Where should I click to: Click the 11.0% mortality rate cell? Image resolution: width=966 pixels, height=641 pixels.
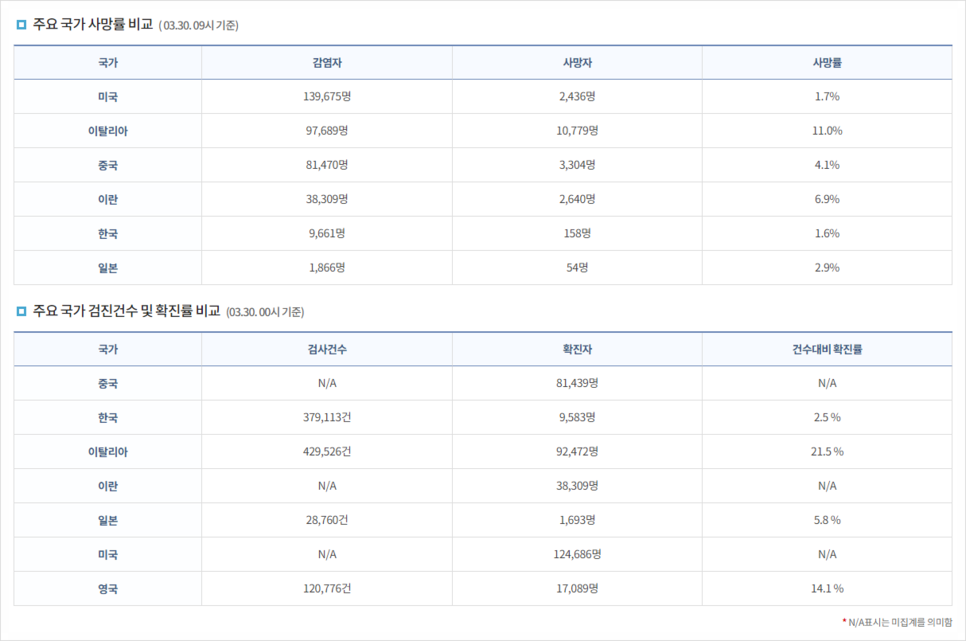click(827, 131)
